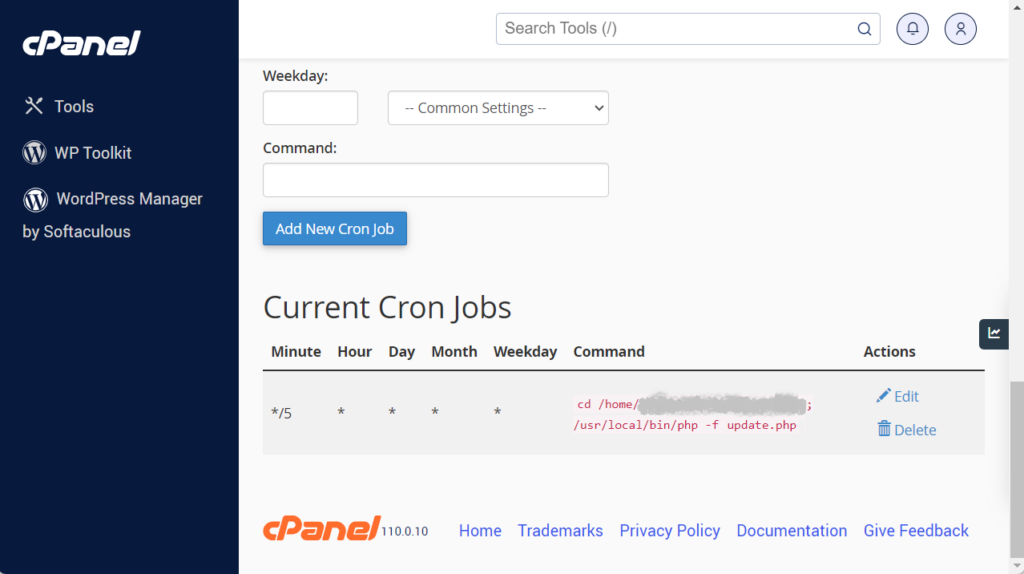
Task: Open the Documentation footer link
Action: 792,531
